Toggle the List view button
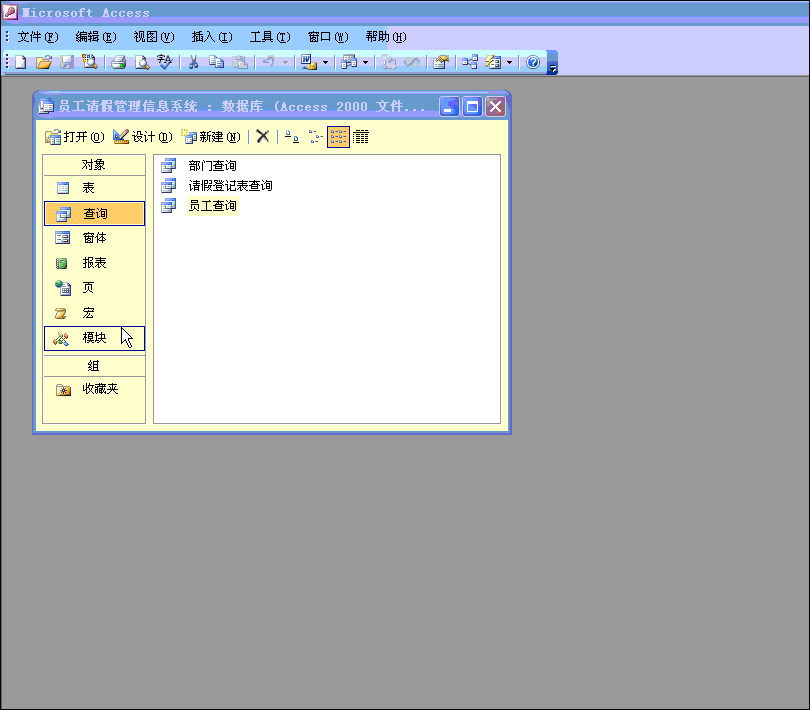The width and height of the screenshot is (810, 710). click(x=338, y=137)
